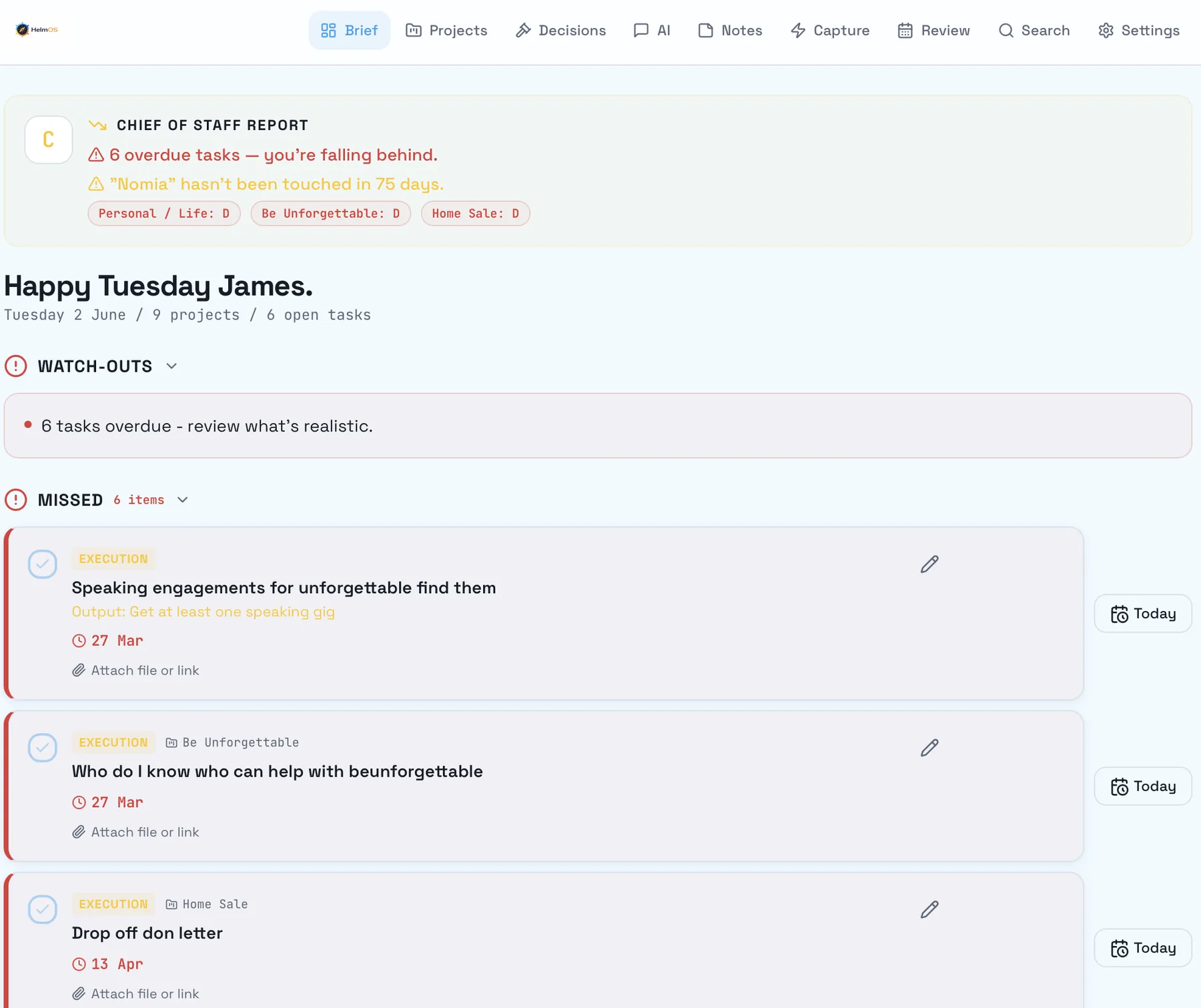Go to the Review tab
This screenshot has height=1008, width=1201.
(x=933, y=31)
